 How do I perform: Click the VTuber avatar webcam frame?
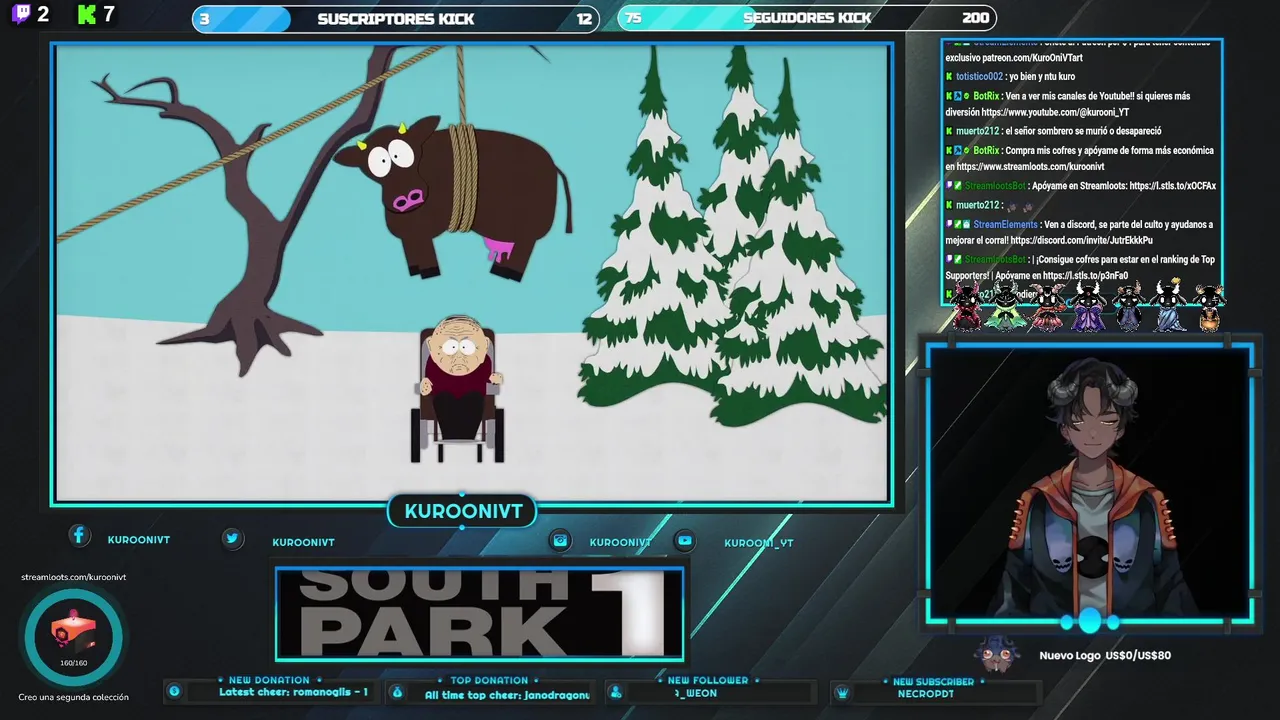(x=1089, y=485)
